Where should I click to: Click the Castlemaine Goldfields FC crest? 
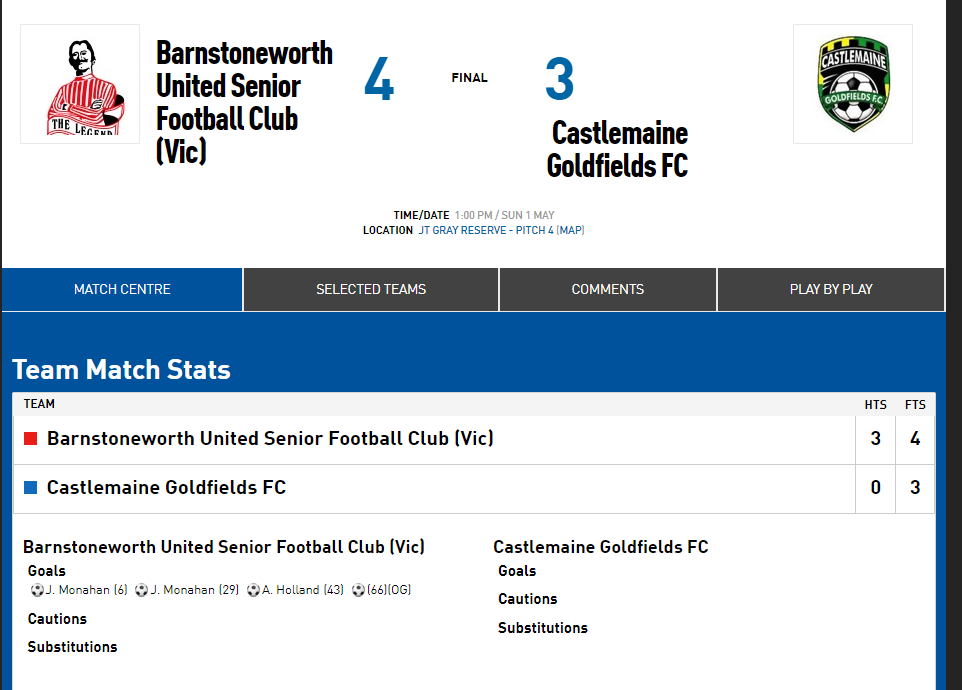[x=853, y=84]
